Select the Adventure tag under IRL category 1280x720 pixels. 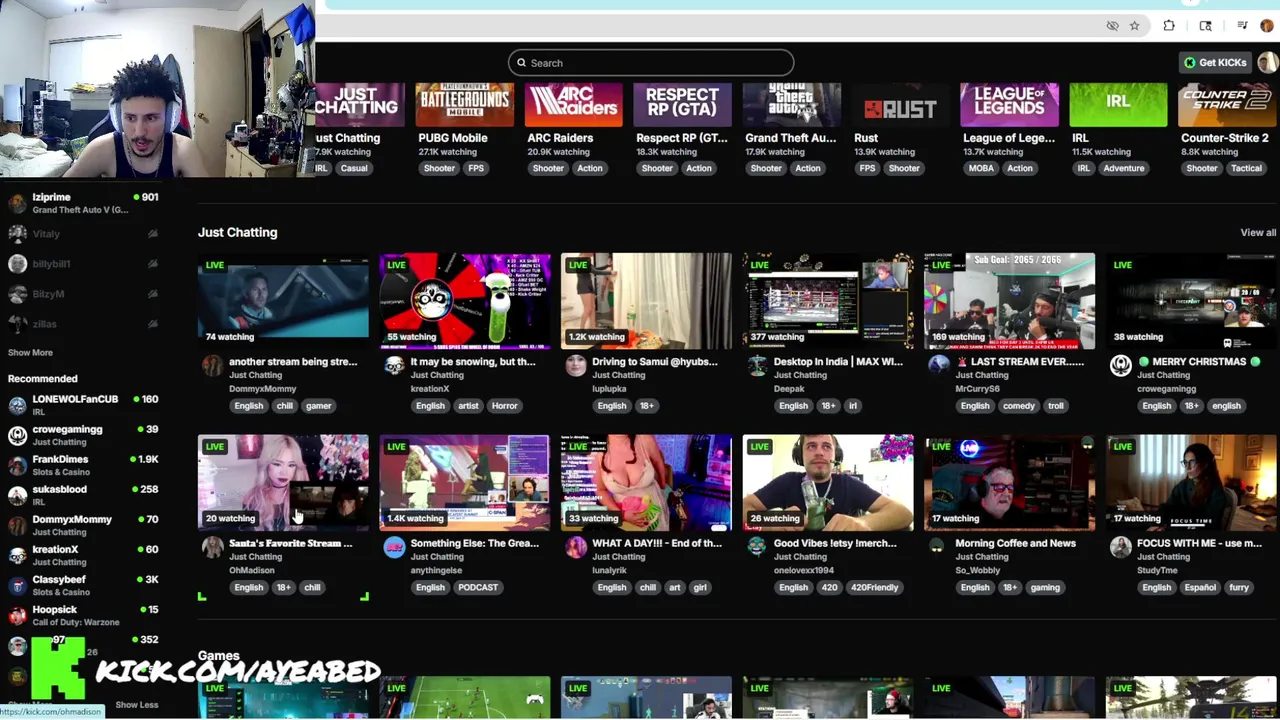coord(1123,168)
